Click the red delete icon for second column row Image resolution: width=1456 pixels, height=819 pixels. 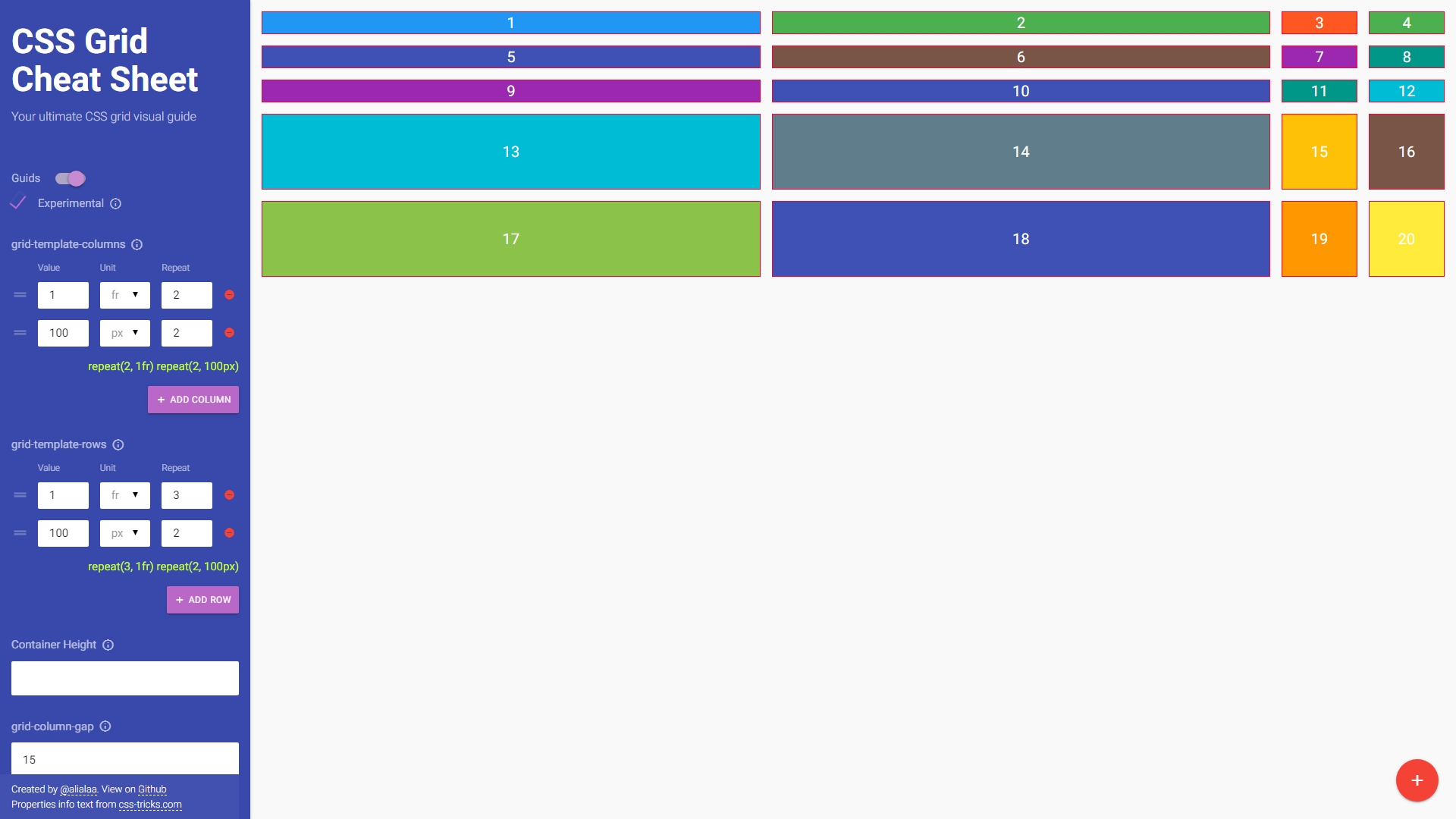pos(228,333)
